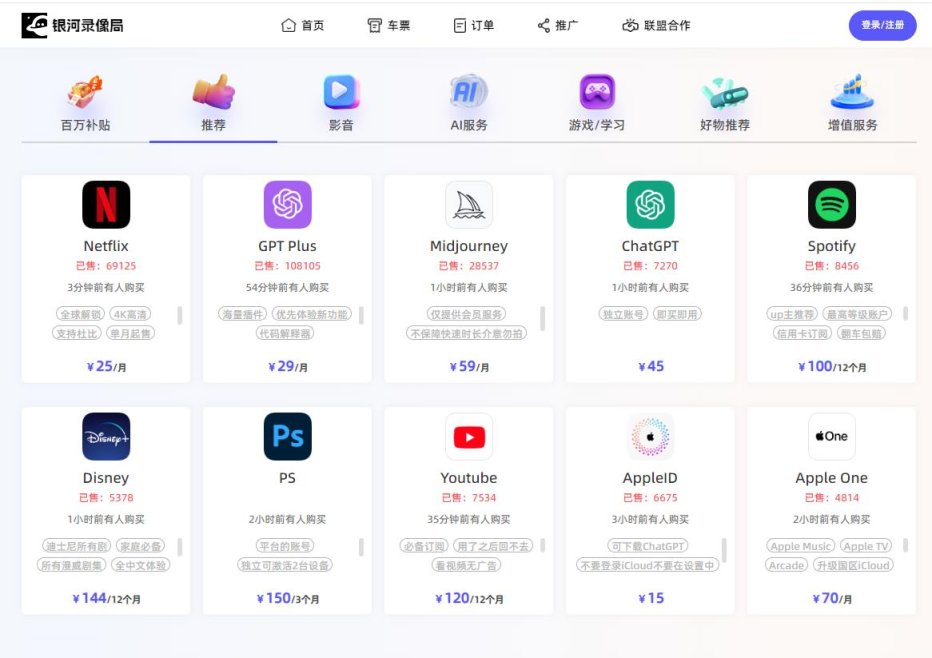This screenshot has width=932, height=658.
Task: Click the ¥100/12个月 Spotify price
Action: click(x=832, y=366)
